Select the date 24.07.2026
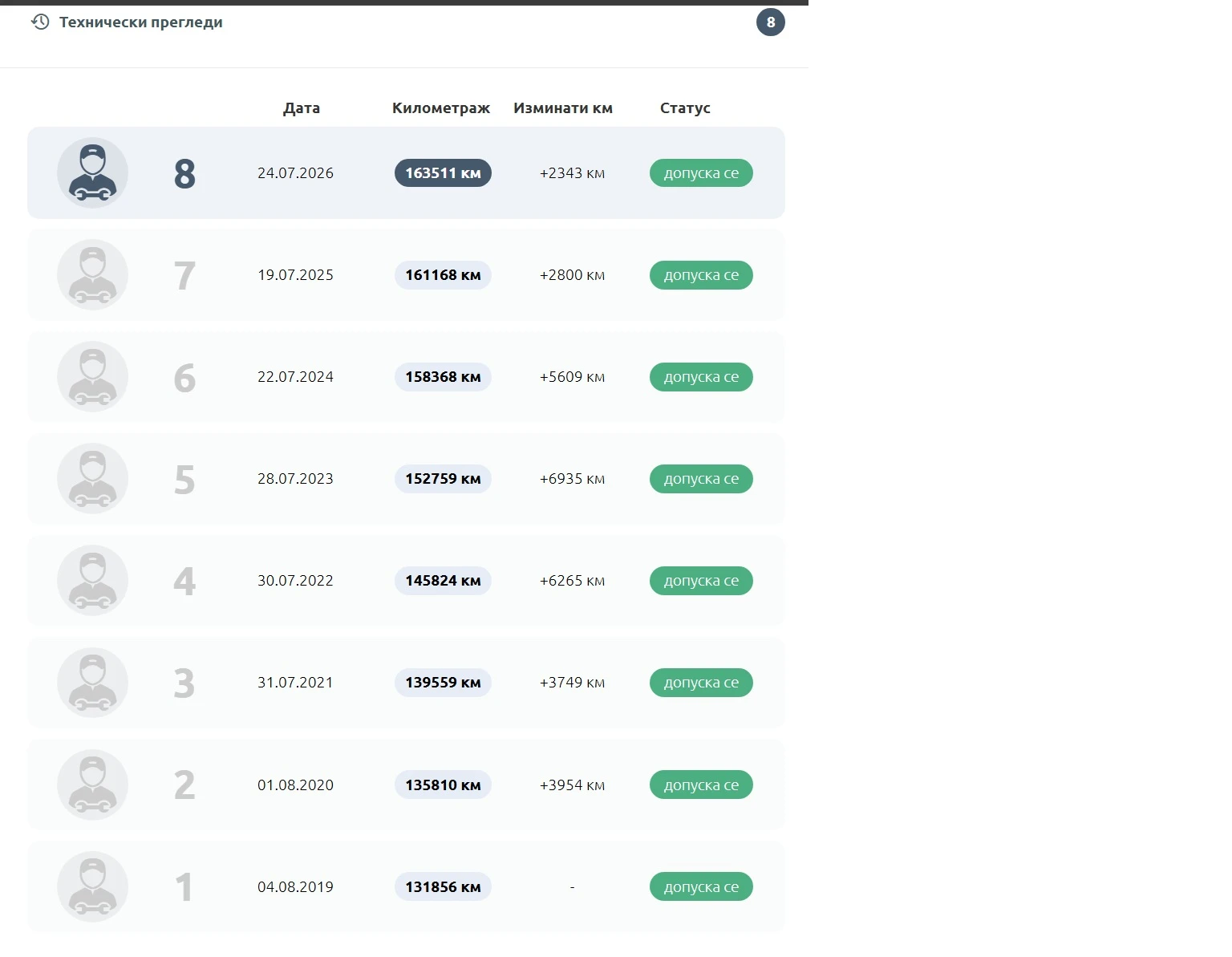The width and height of the screenshot is (1232, 957). 295,172
